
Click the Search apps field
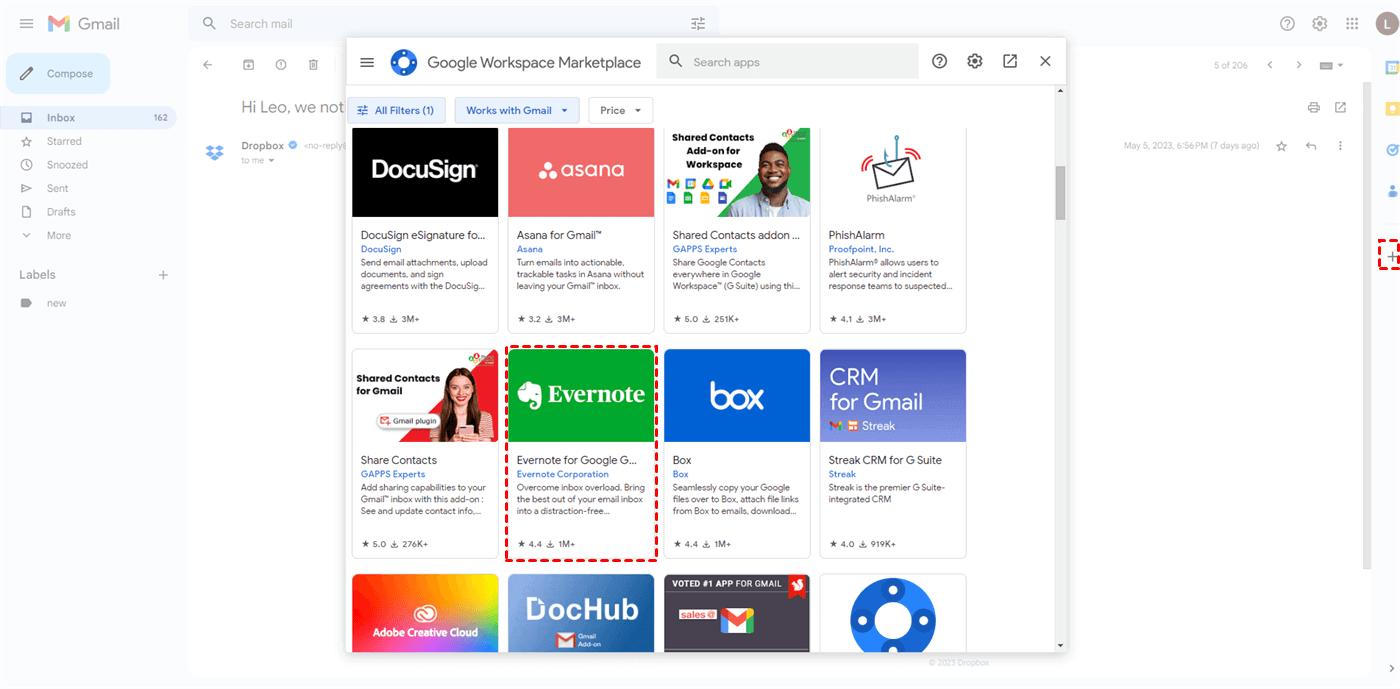787,61
